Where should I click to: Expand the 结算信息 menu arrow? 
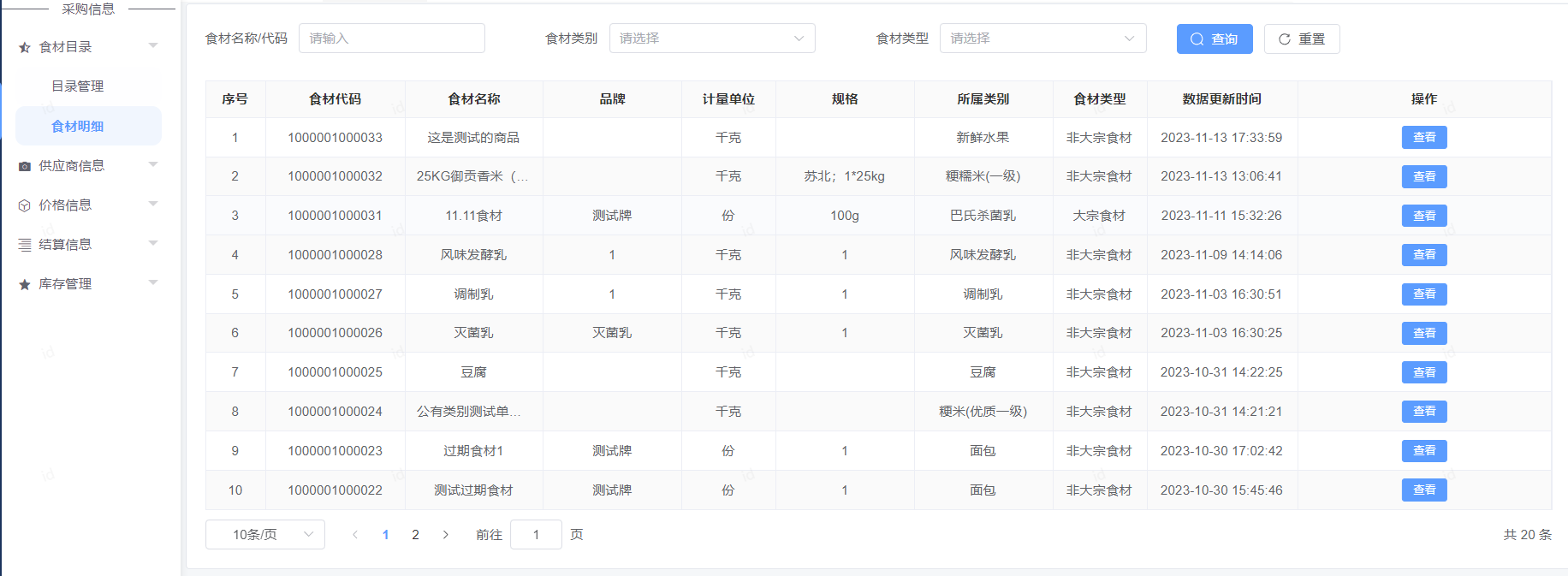coord(153,243)
